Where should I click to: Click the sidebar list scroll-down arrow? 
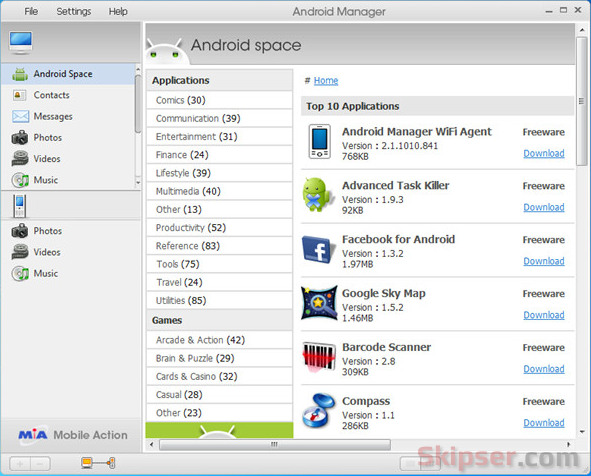138,183
